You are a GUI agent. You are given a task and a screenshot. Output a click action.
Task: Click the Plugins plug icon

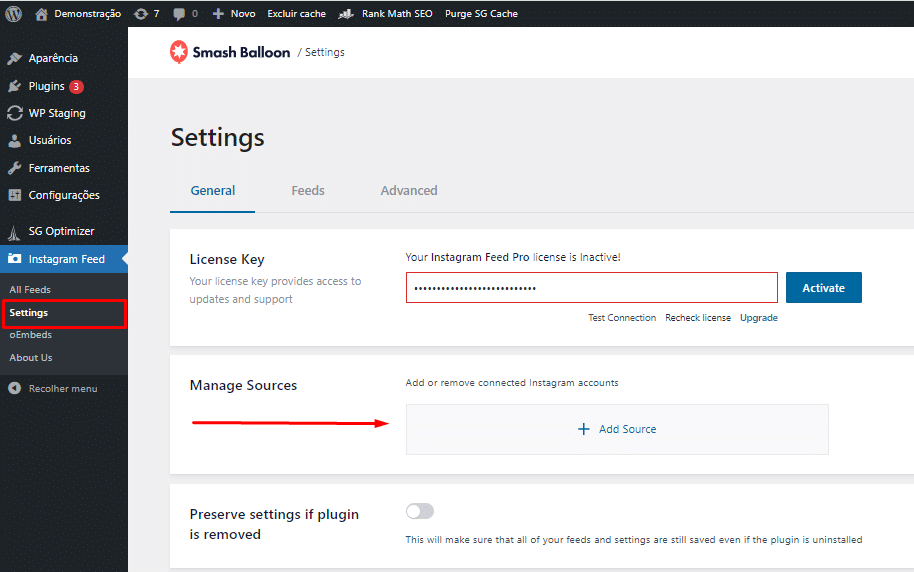click(15, 86)
